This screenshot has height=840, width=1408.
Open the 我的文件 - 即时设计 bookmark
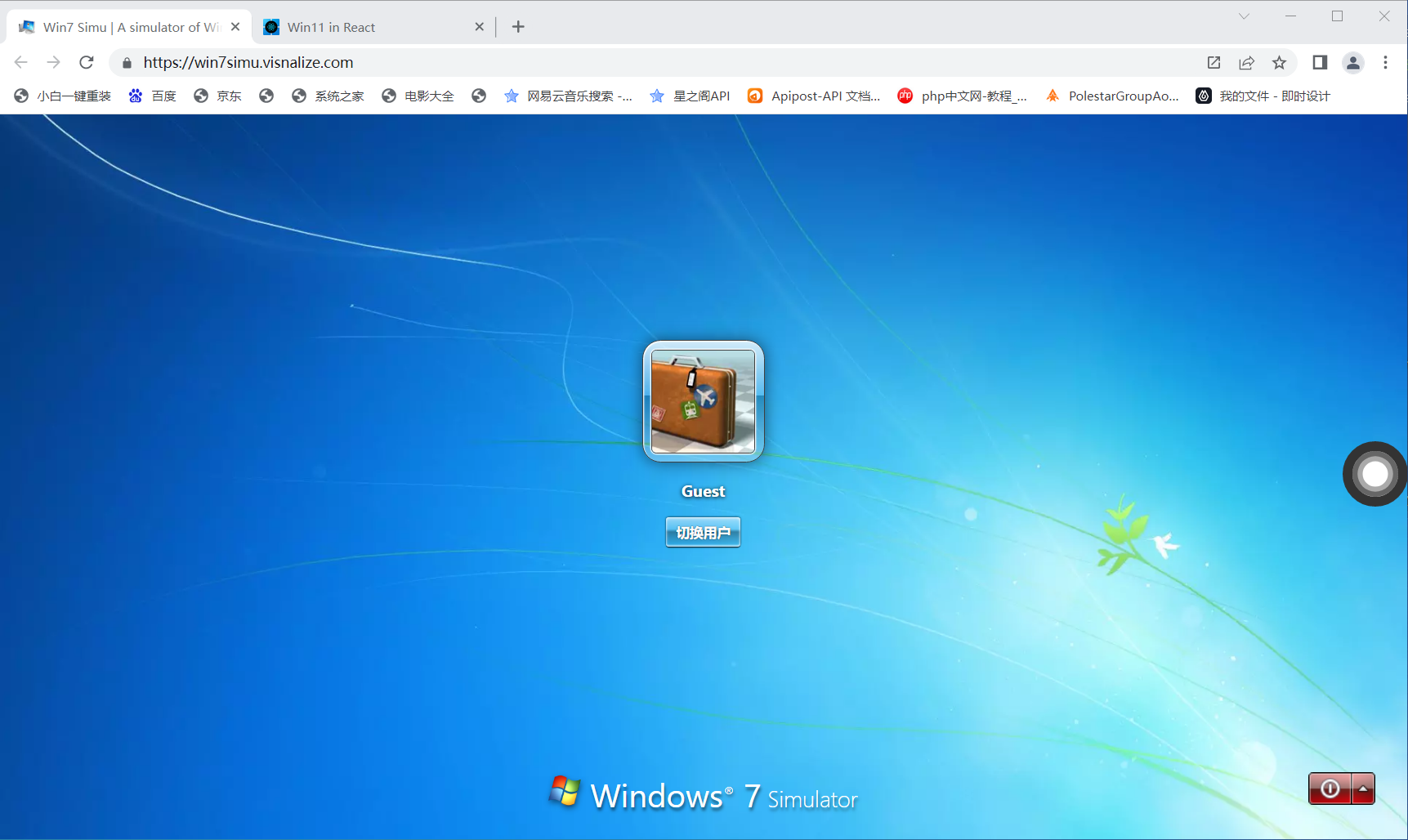tap(1263, 96)
